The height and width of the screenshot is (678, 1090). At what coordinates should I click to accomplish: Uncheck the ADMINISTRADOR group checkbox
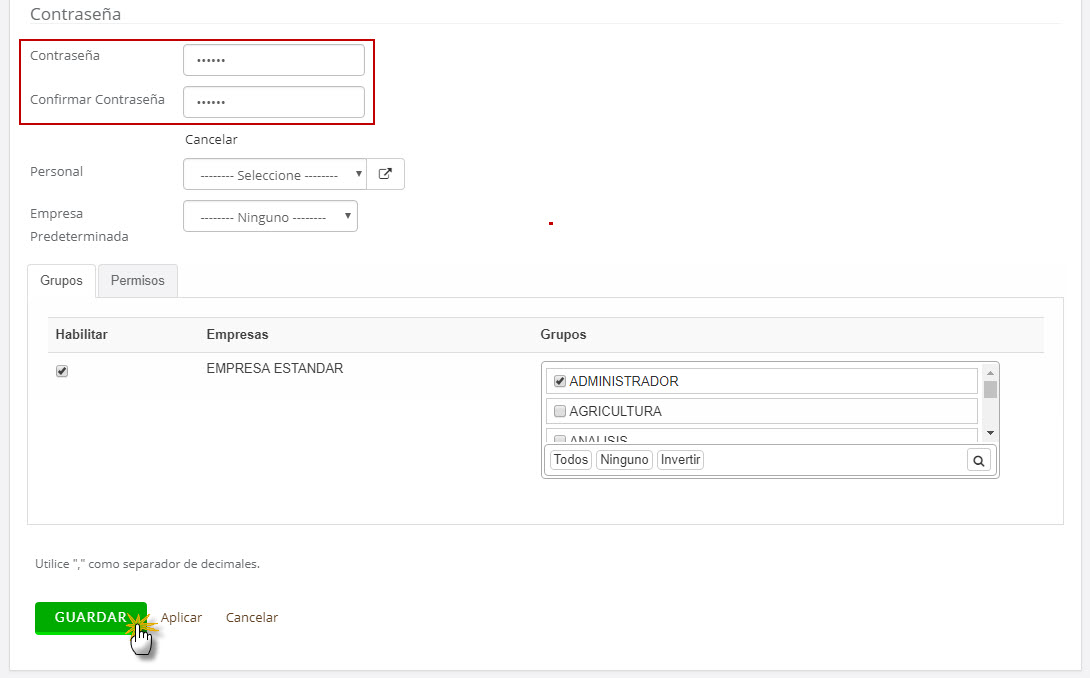click(x=560, y=381)
